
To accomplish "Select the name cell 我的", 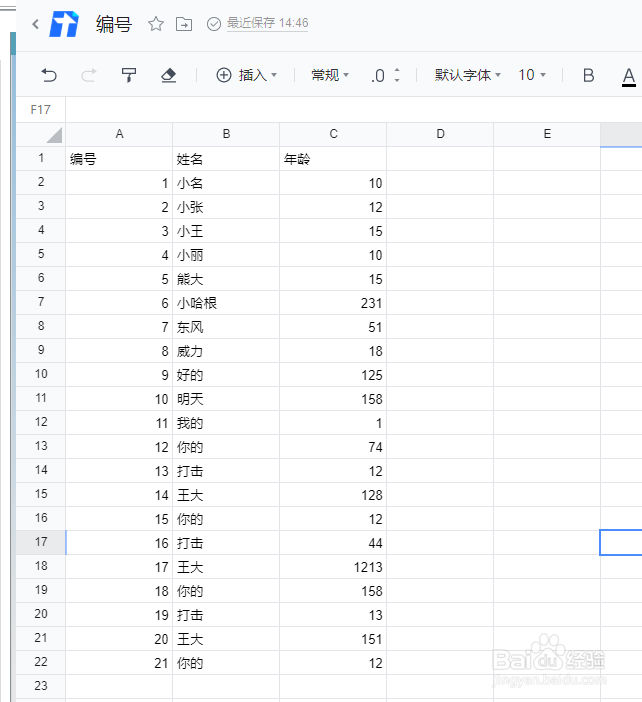I will pos(226,423).
